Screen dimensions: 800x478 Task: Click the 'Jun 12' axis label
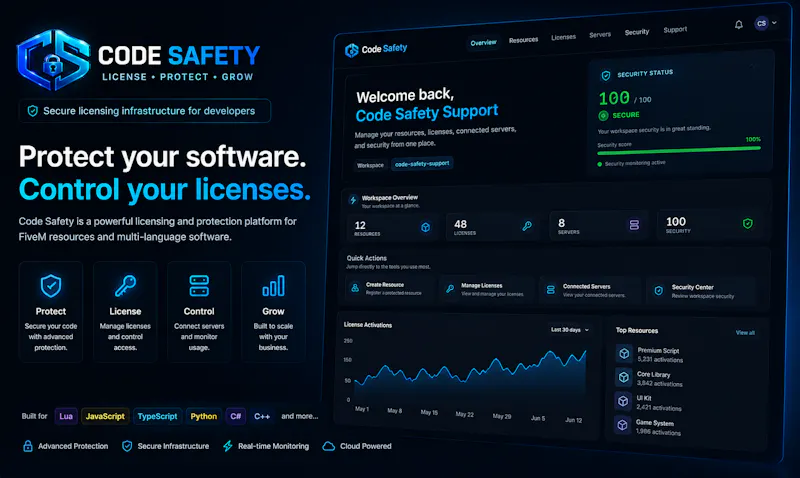pyautogui.click(x=573, y=420)
